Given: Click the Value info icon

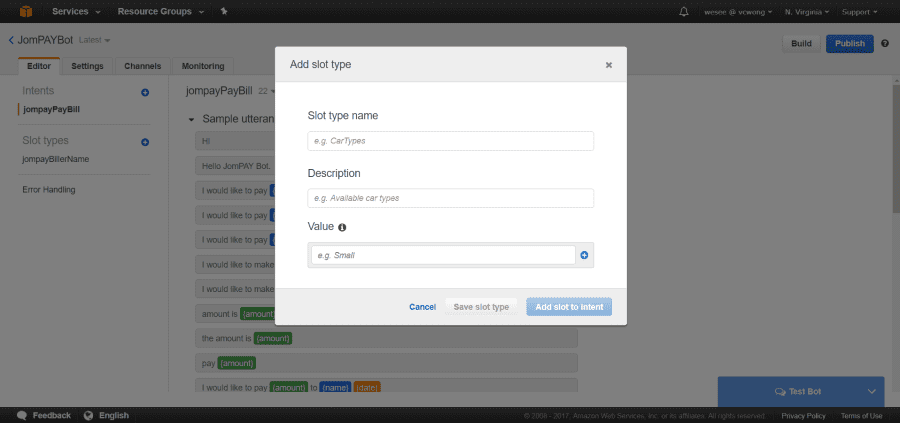Looking at the screenshot, I should [x=342, y=227].
